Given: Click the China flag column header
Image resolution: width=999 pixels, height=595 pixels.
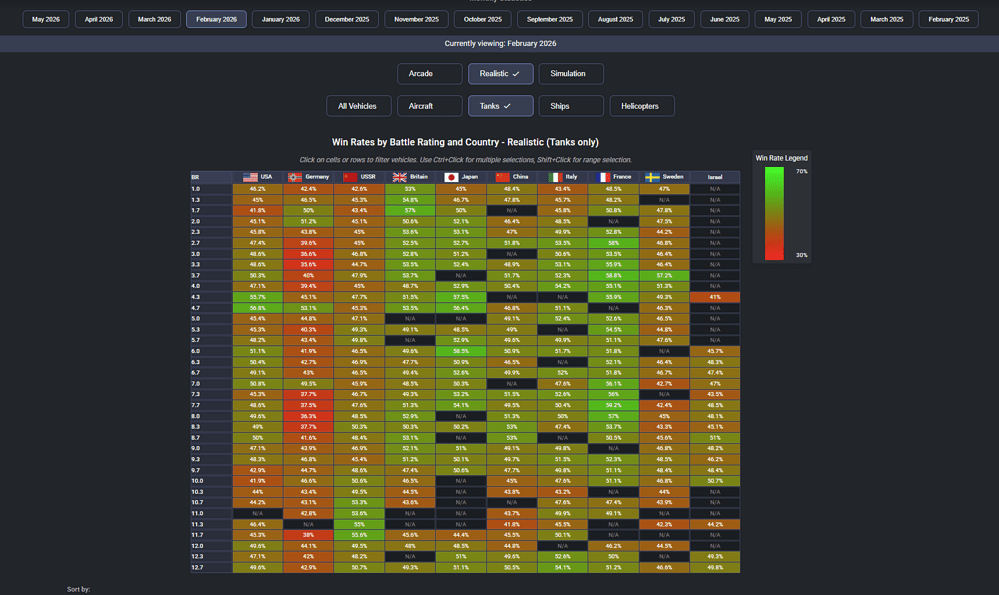Looking at the screenshot, I should [x=512, y=177].
